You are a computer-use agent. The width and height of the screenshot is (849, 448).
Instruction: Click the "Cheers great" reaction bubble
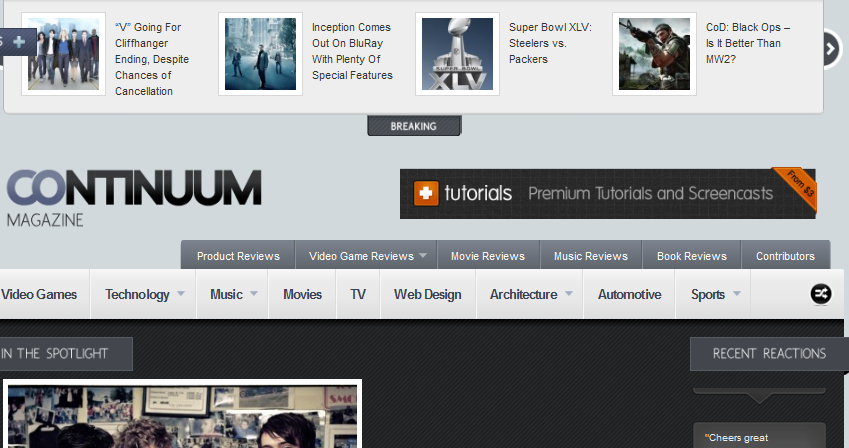click(x=759, y=436)
